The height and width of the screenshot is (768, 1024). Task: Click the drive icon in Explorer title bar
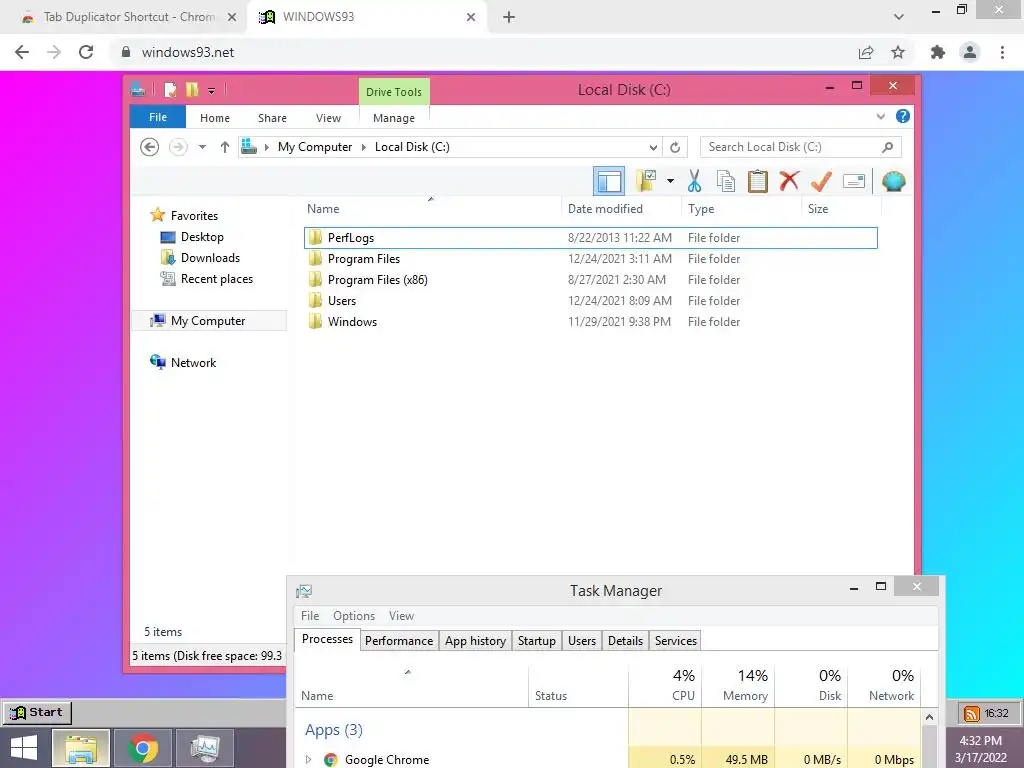click(138, 89)
